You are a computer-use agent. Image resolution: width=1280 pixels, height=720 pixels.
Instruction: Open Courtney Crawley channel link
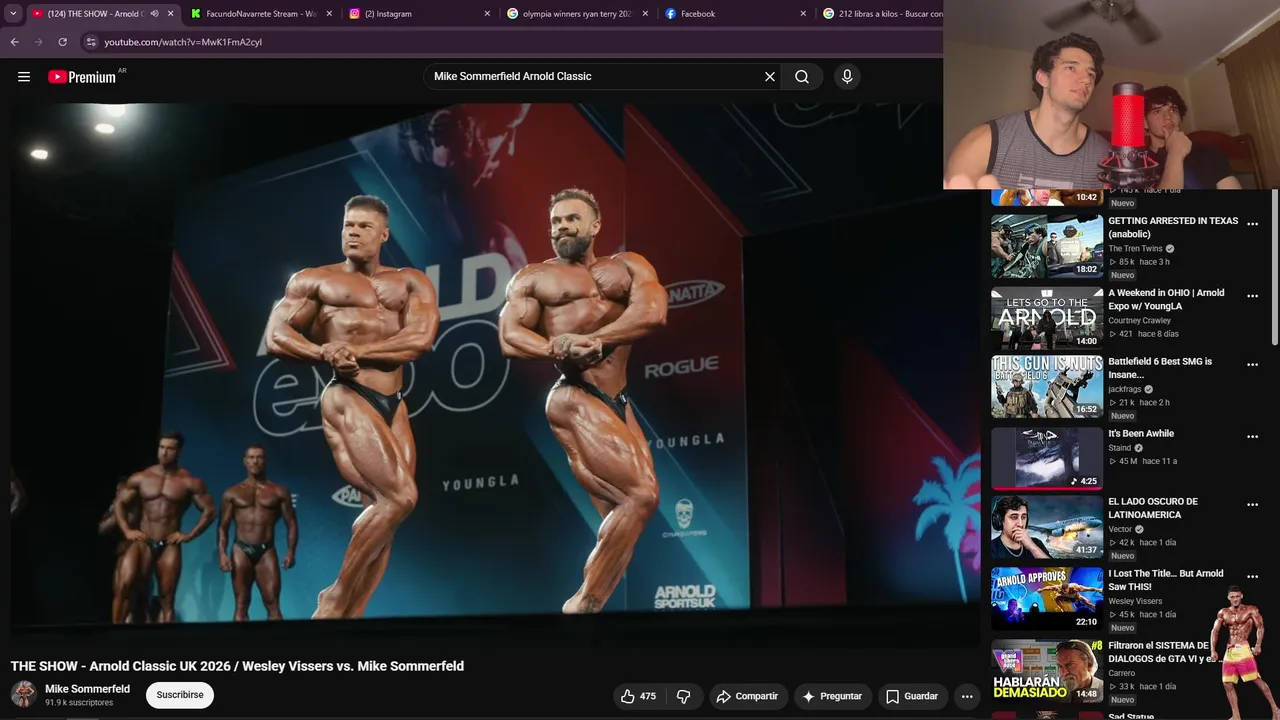click(1139, 321)
